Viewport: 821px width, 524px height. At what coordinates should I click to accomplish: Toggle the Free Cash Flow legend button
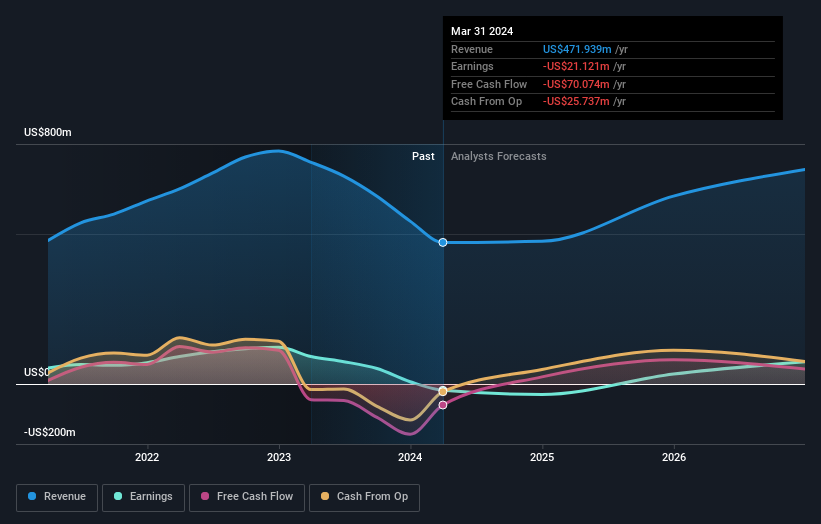247,497
